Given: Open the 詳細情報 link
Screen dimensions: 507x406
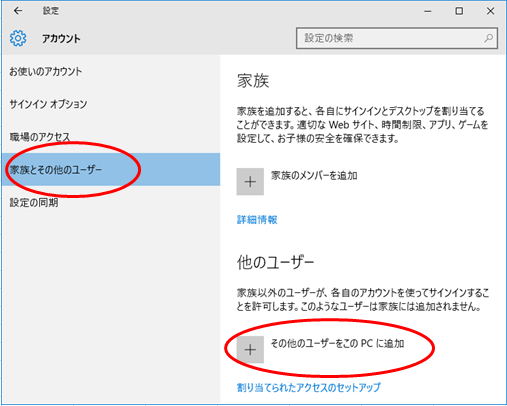Looking at the screenshot, I should coord(257,220).
